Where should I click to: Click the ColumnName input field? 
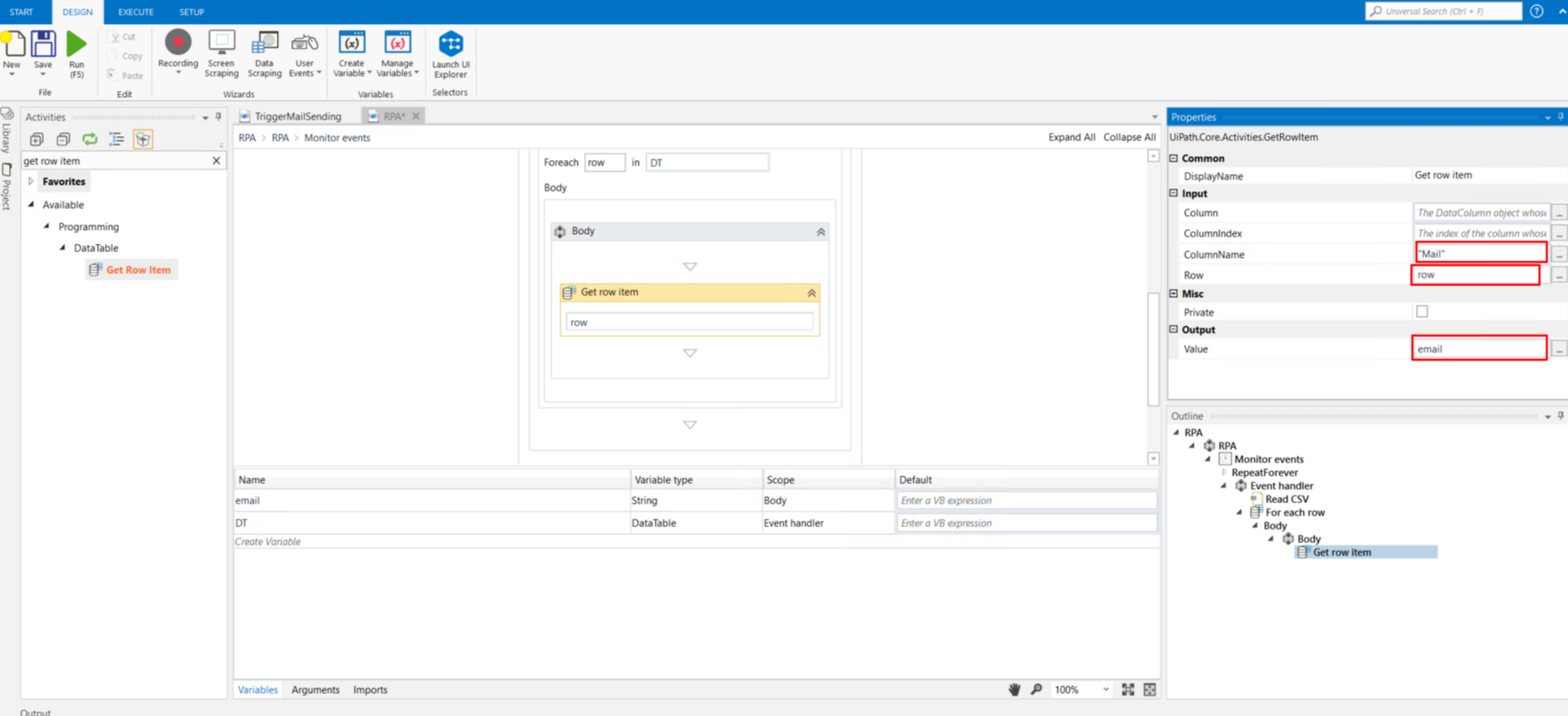[1480, 254]
